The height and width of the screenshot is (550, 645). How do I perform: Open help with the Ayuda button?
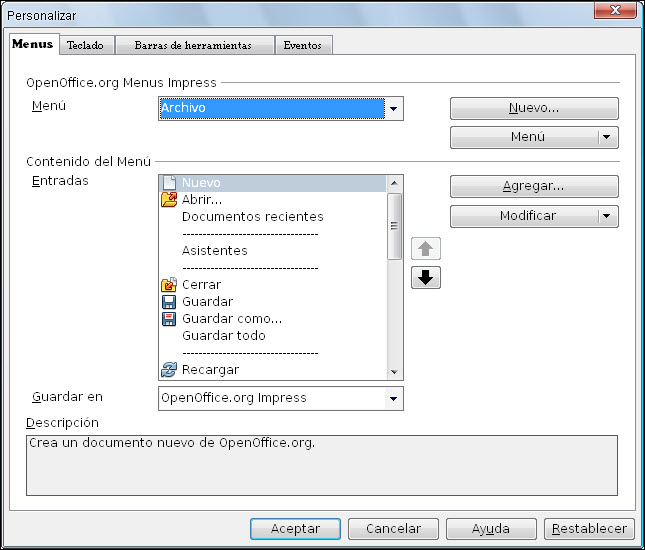(491, 529)
